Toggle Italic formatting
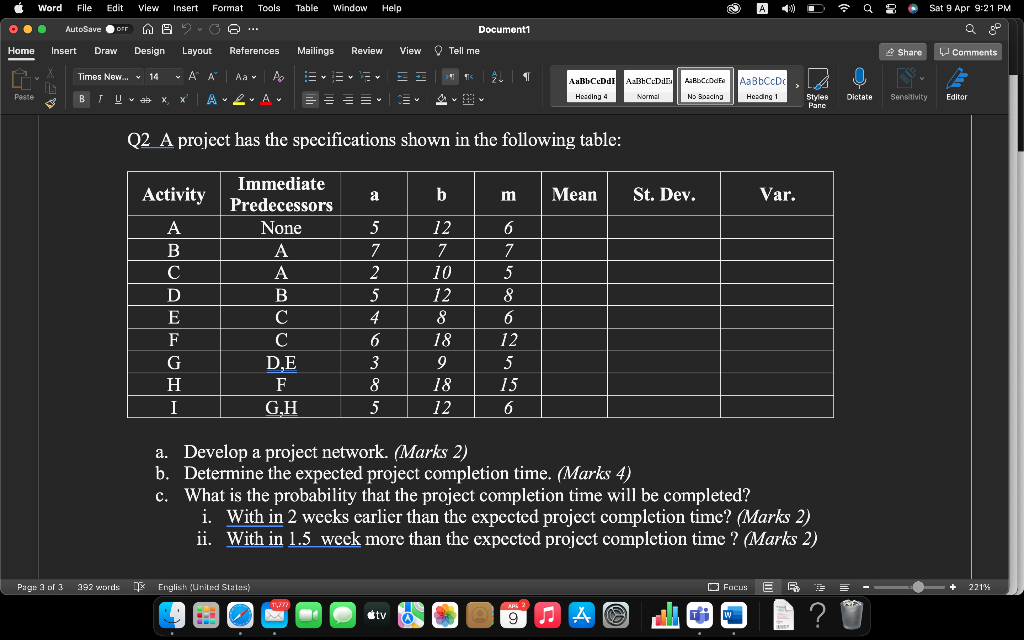1024x640 pixels. click(x=100, y=99)
